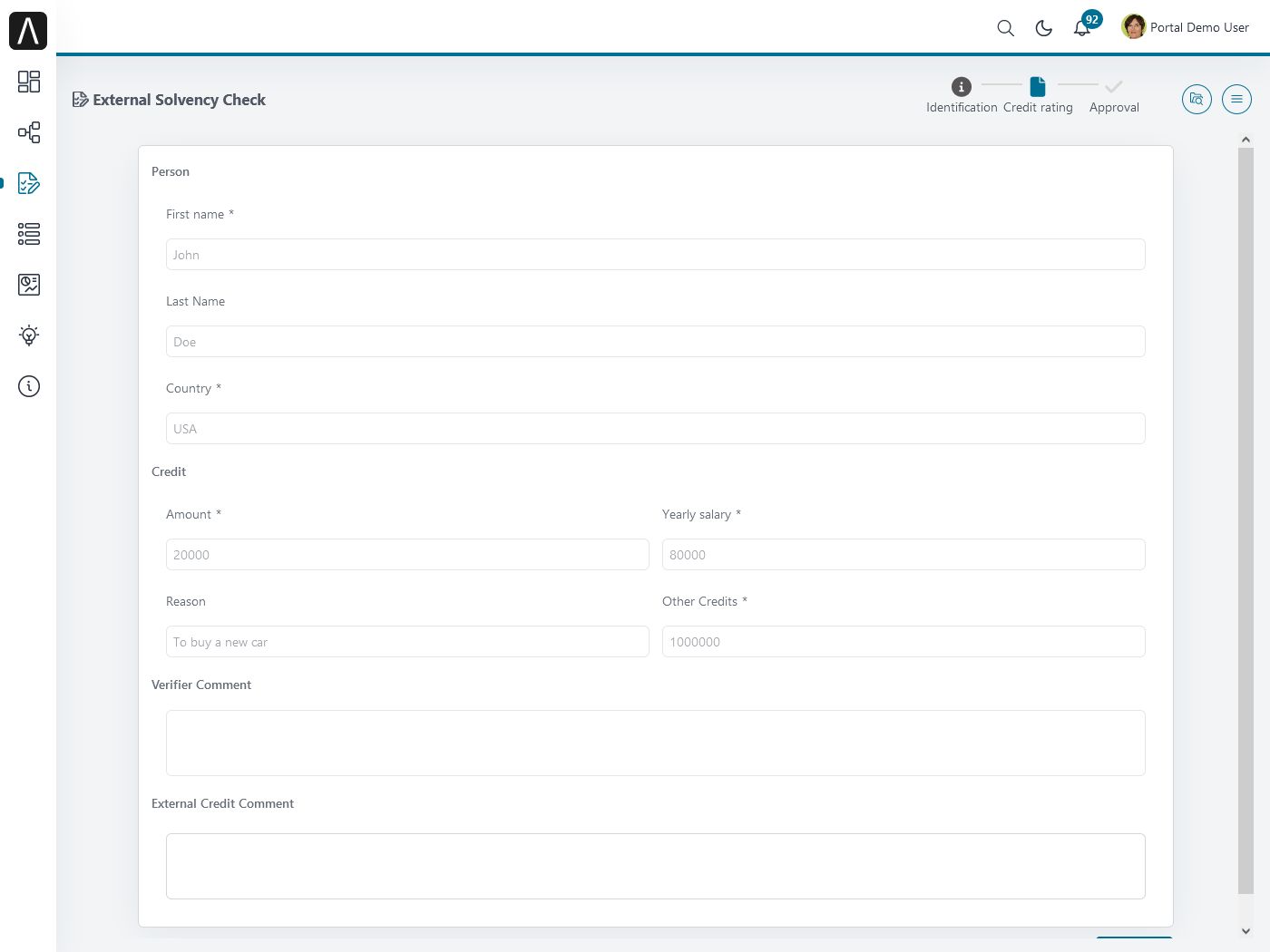Click the Axon Ivy logo
This screenshot has height=952, width=1270.
(x=28, y=31)
